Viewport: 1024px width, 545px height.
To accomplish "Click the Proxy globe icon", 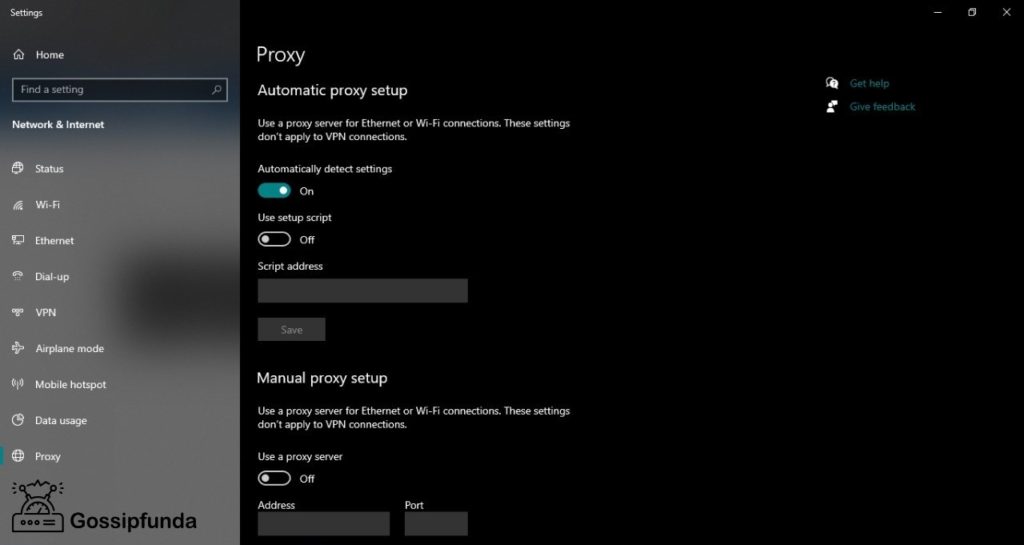I will click(x=18, y=456).
